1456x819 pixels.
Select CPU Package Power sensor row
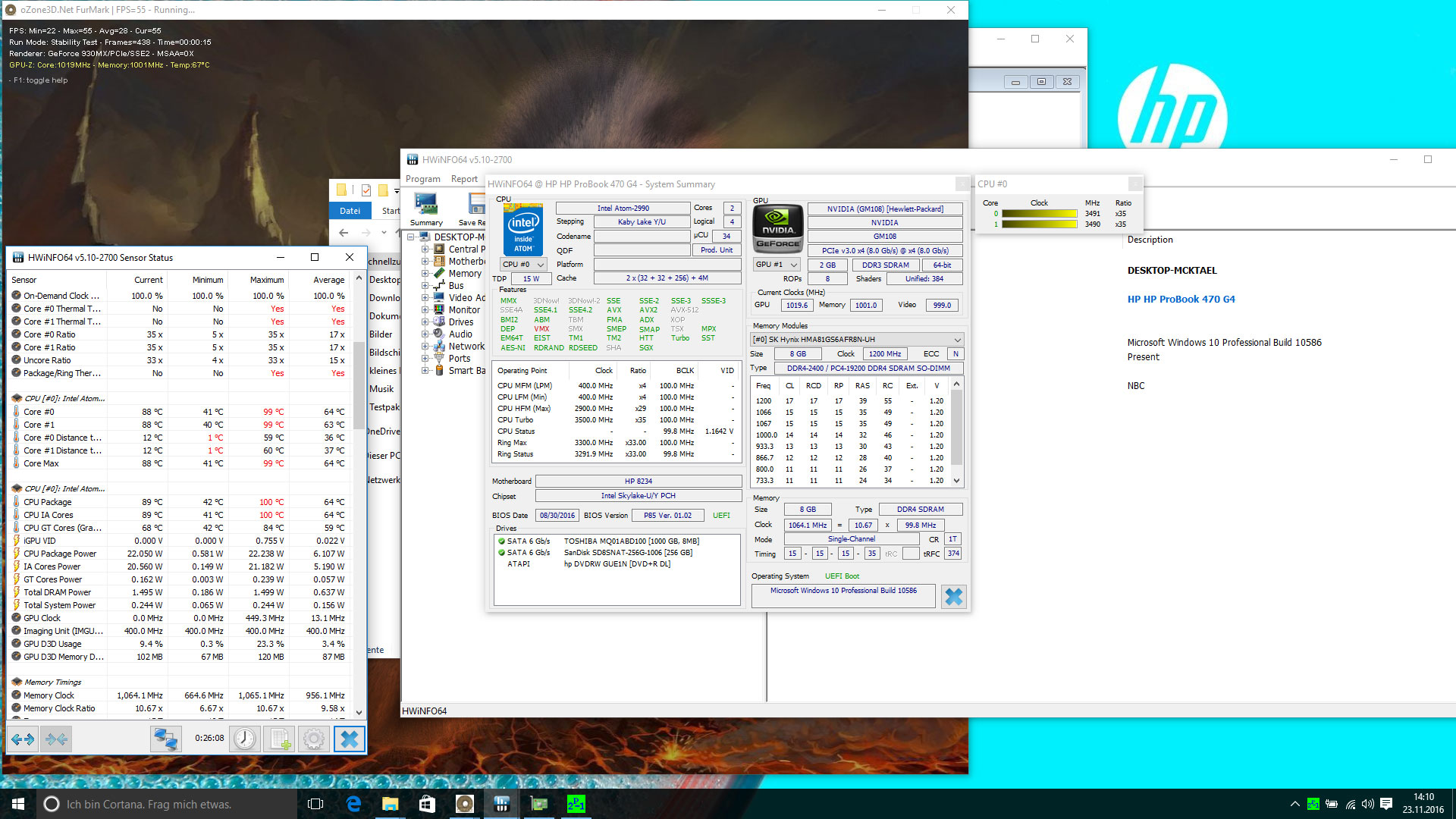[x=179, y=554]
